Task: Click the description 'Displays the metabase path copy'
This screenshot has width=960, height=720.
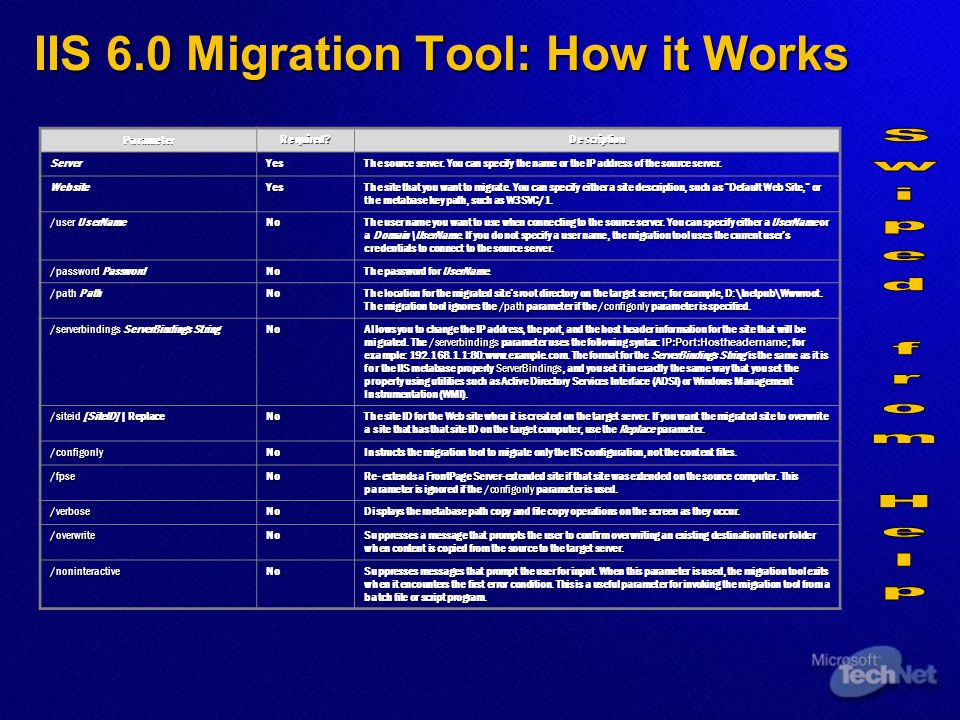Action: point(552,511)
